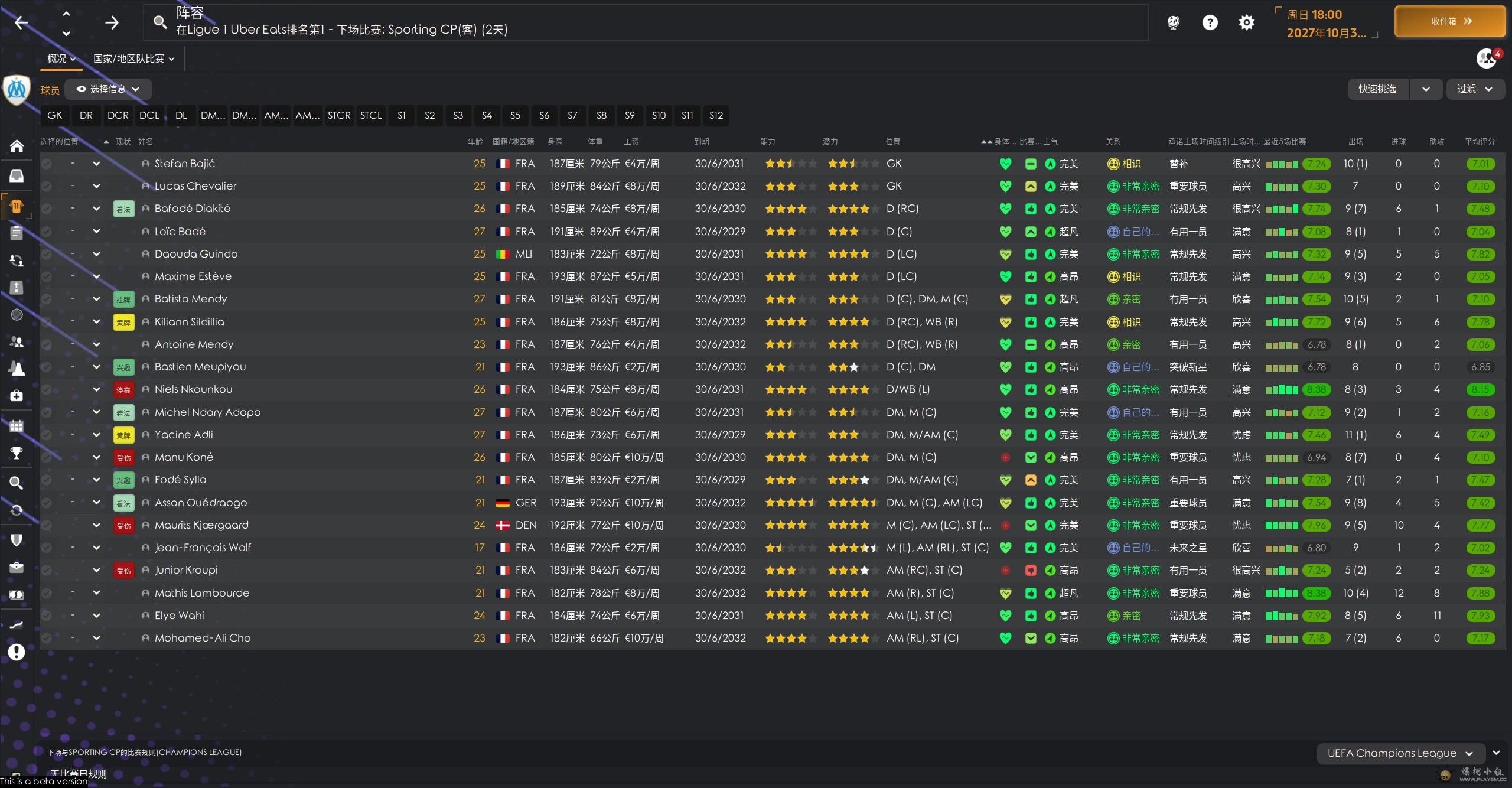Screen dimensions: 1512x788
Task: Go back with the left arrow icon
Action: 21,22
